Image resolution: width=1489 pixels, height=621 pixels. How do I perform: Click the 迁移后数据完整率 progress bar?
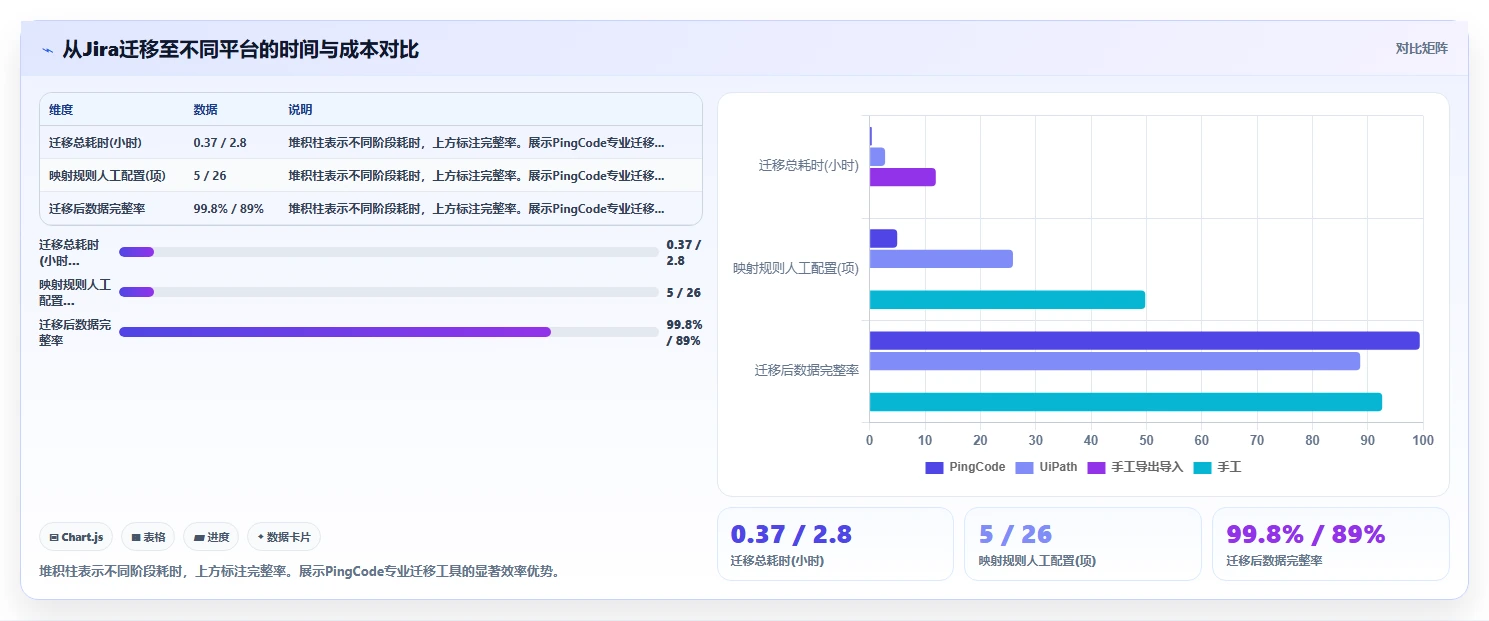389,332
